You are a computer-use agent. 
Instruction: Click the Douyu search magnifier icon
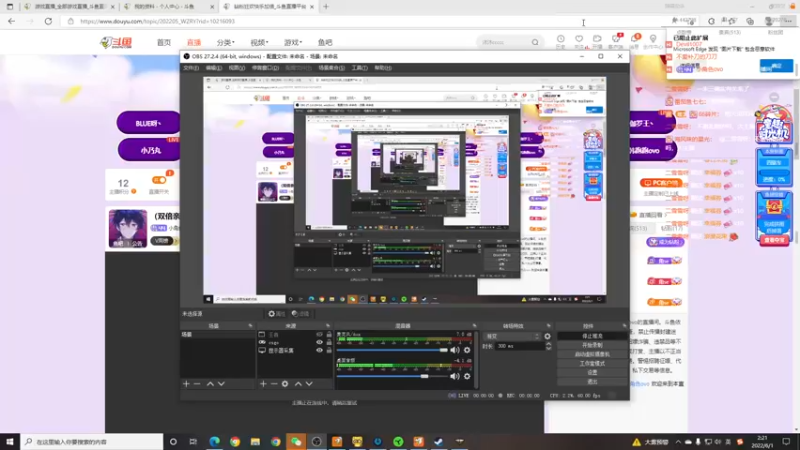535,42
